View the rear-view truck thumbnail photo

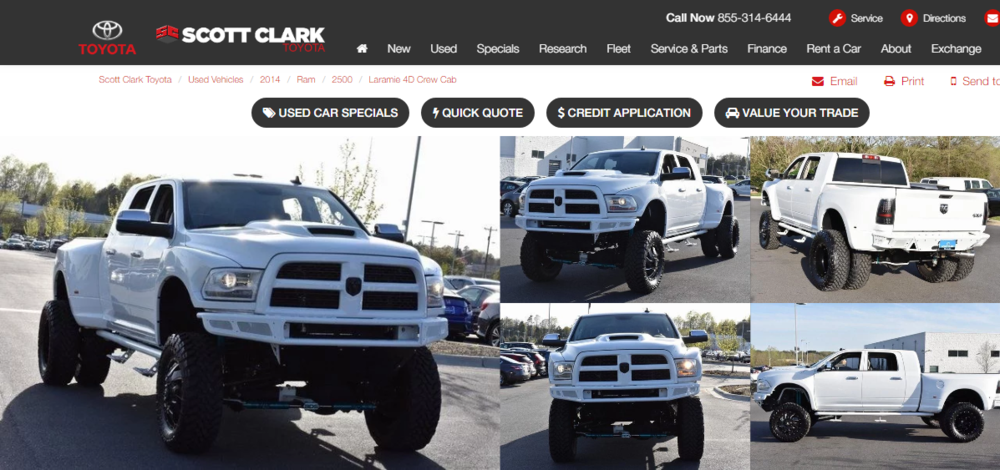(875, 219)
